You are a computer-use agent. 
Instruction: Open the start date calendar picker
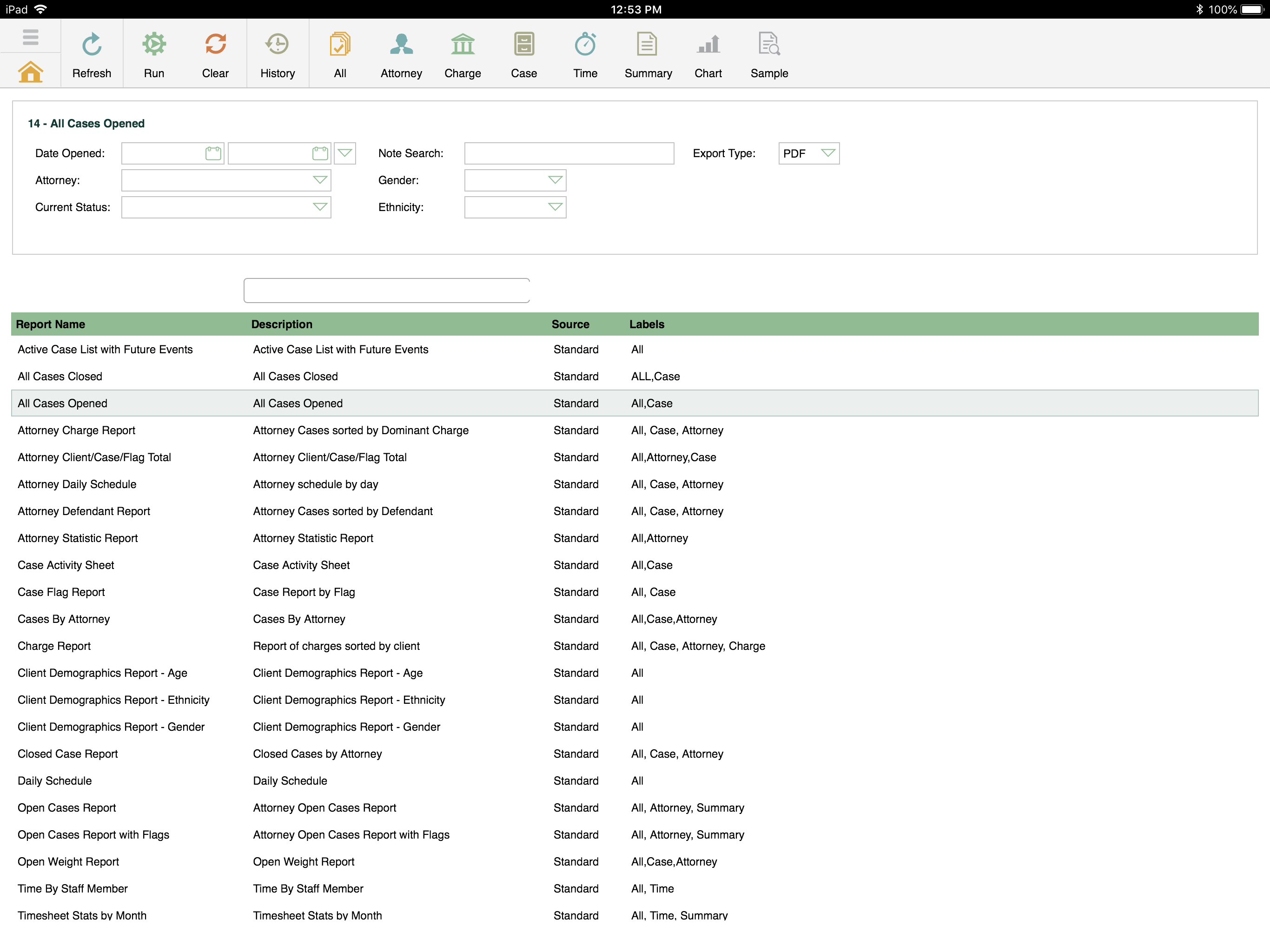(x=213, y=153)
